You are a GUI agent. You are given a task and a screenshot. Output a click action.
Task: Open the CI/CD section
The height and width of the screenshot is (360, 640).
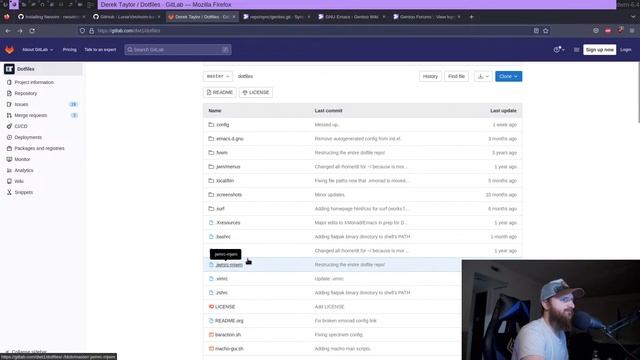(x=21, y=127)
